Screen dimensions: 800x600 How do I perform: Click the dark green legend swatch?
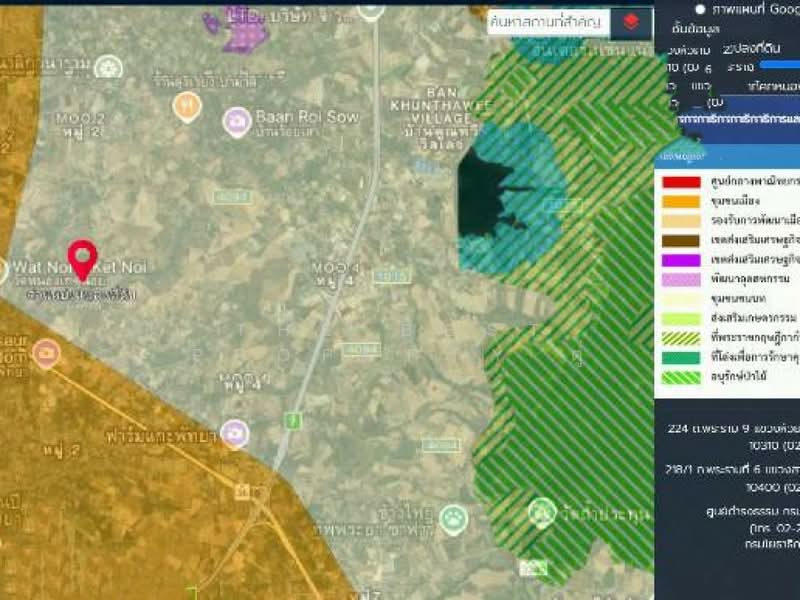[679, 359]
